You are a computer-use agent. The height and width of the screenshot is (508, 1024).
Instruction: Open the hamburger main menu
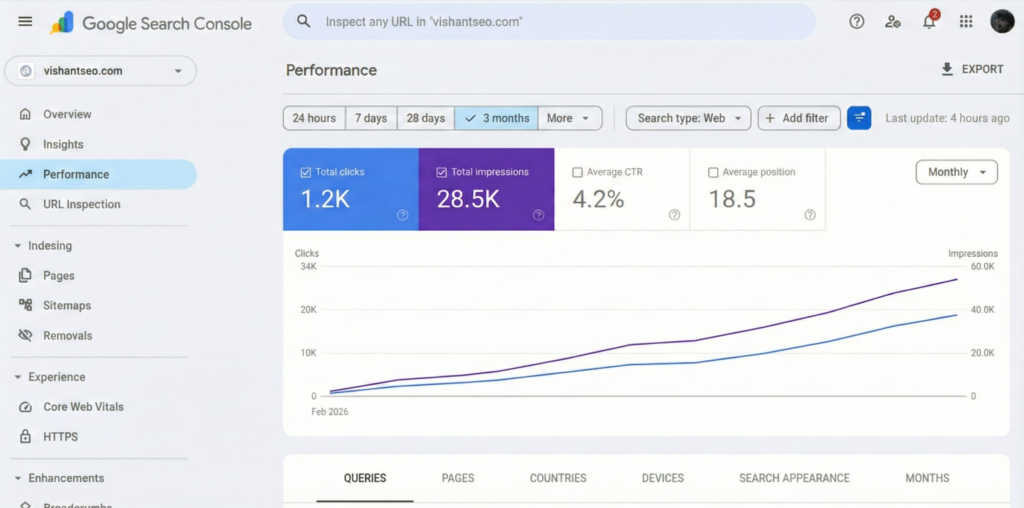[25, 22]
